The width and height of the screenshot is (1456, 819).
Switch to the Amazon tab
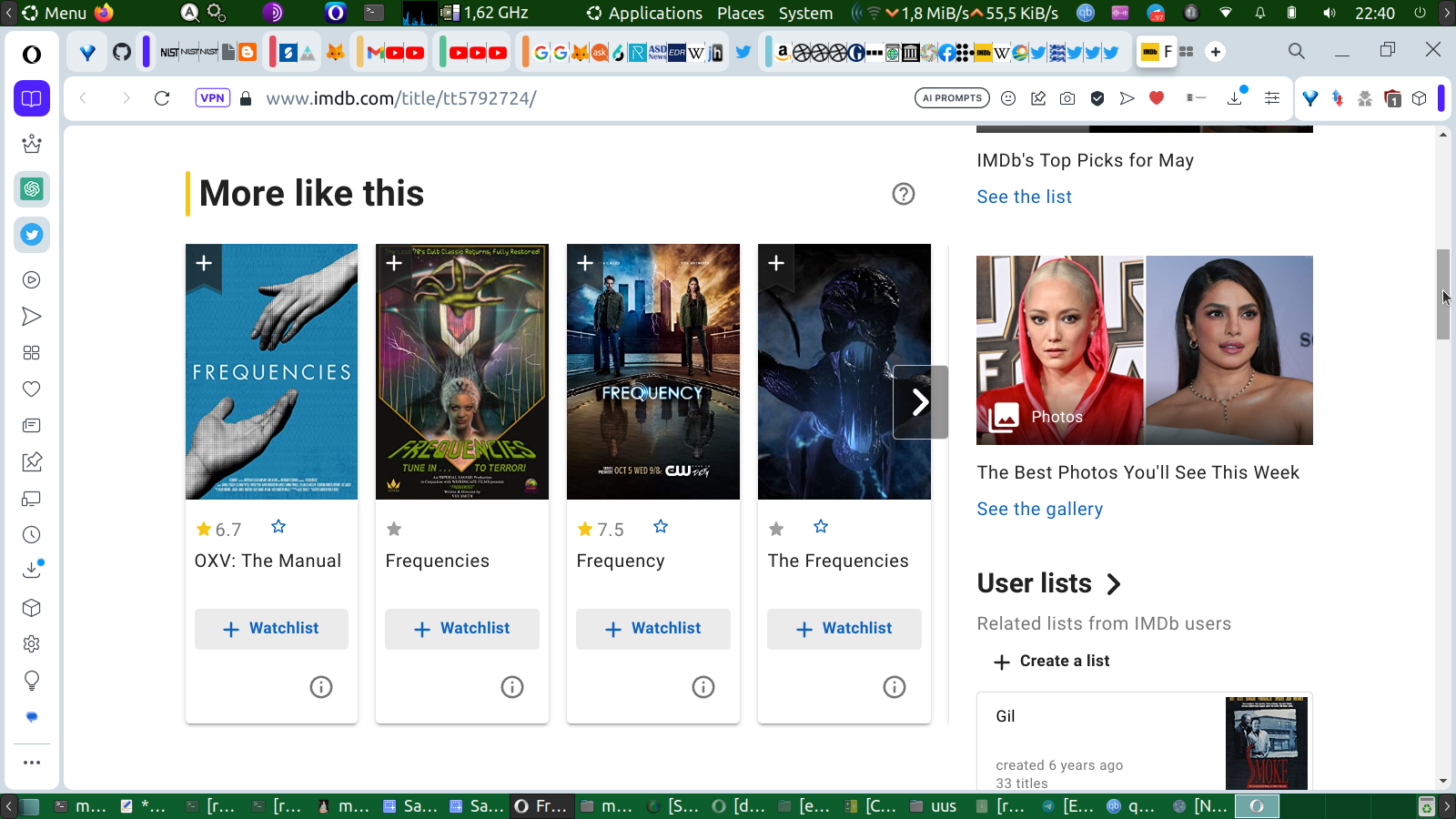782,52
